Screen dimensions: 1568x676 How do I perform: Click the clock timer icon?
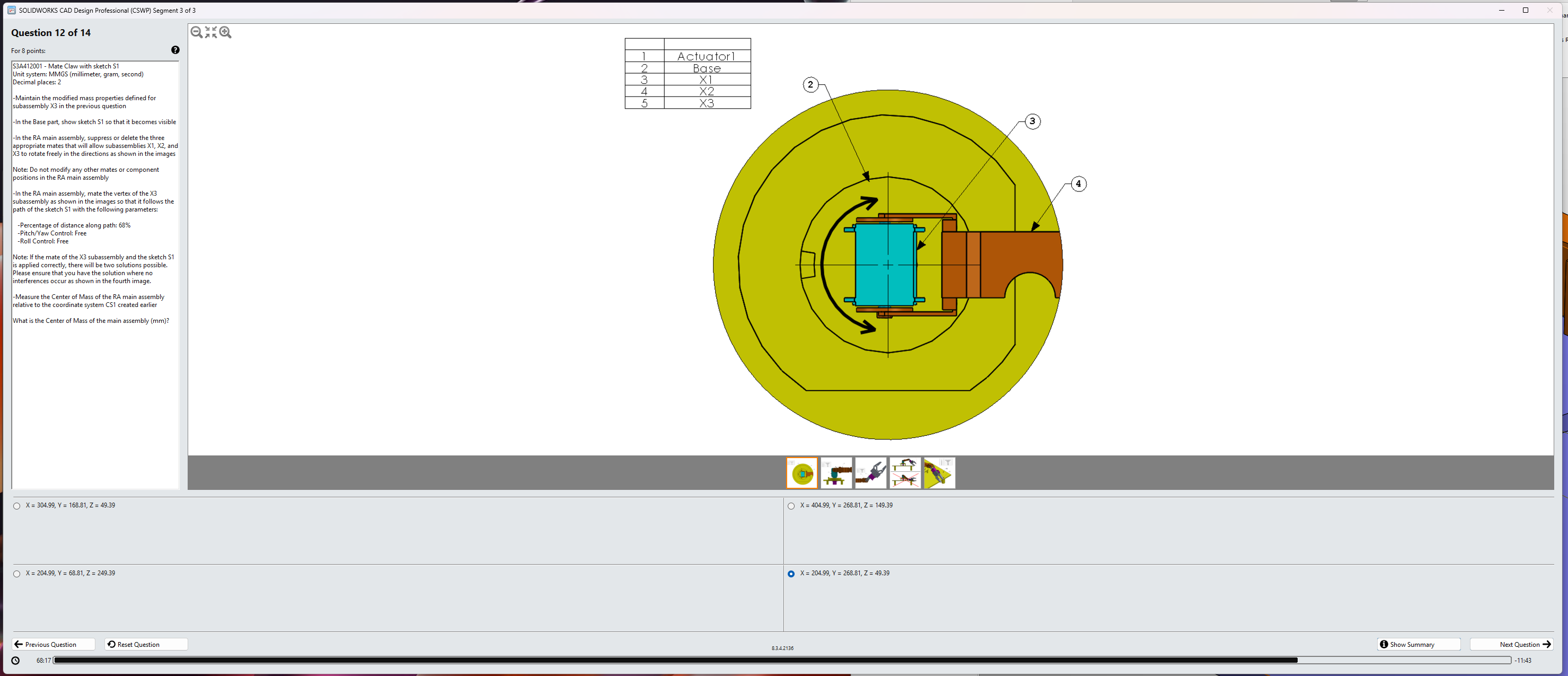16,660
